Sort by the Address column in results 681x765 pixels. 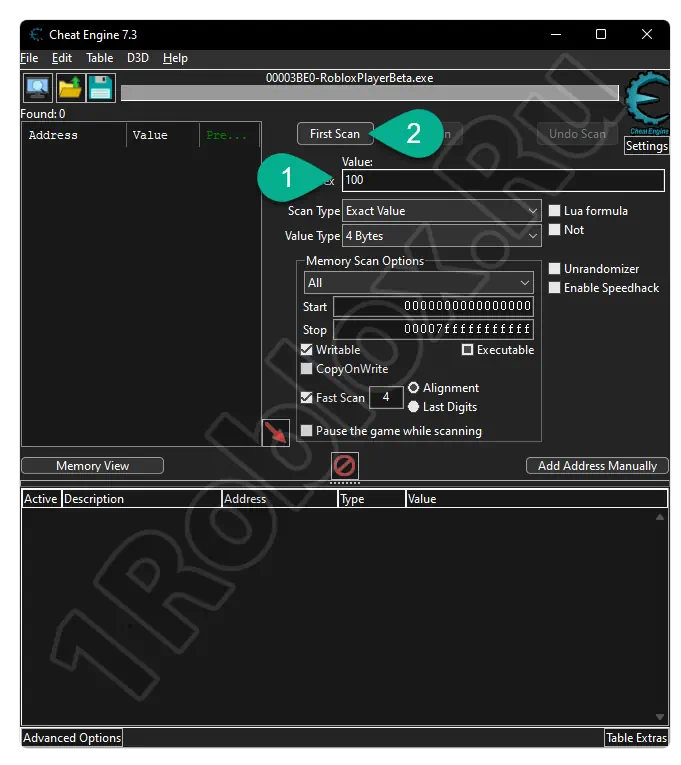point(74,135)
